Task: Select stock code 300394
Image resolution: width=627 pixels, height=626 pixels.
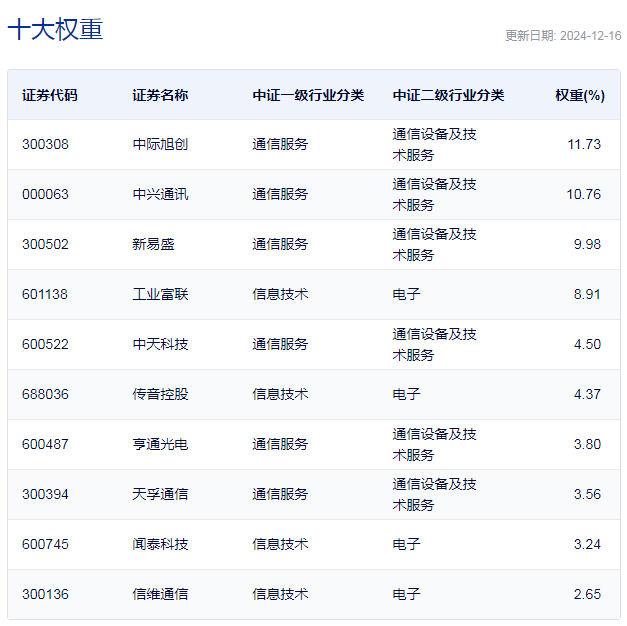Action: coord(45,494)
